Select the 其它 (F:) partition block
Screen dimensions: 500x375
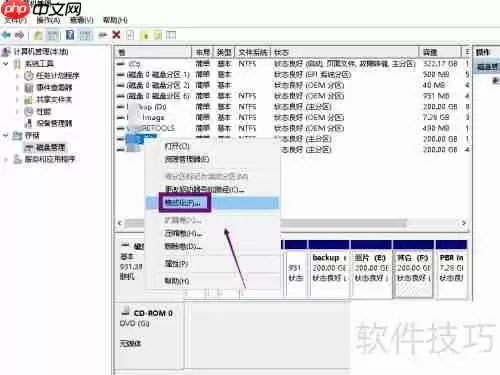pyautogui.click(x=413, y=268)
